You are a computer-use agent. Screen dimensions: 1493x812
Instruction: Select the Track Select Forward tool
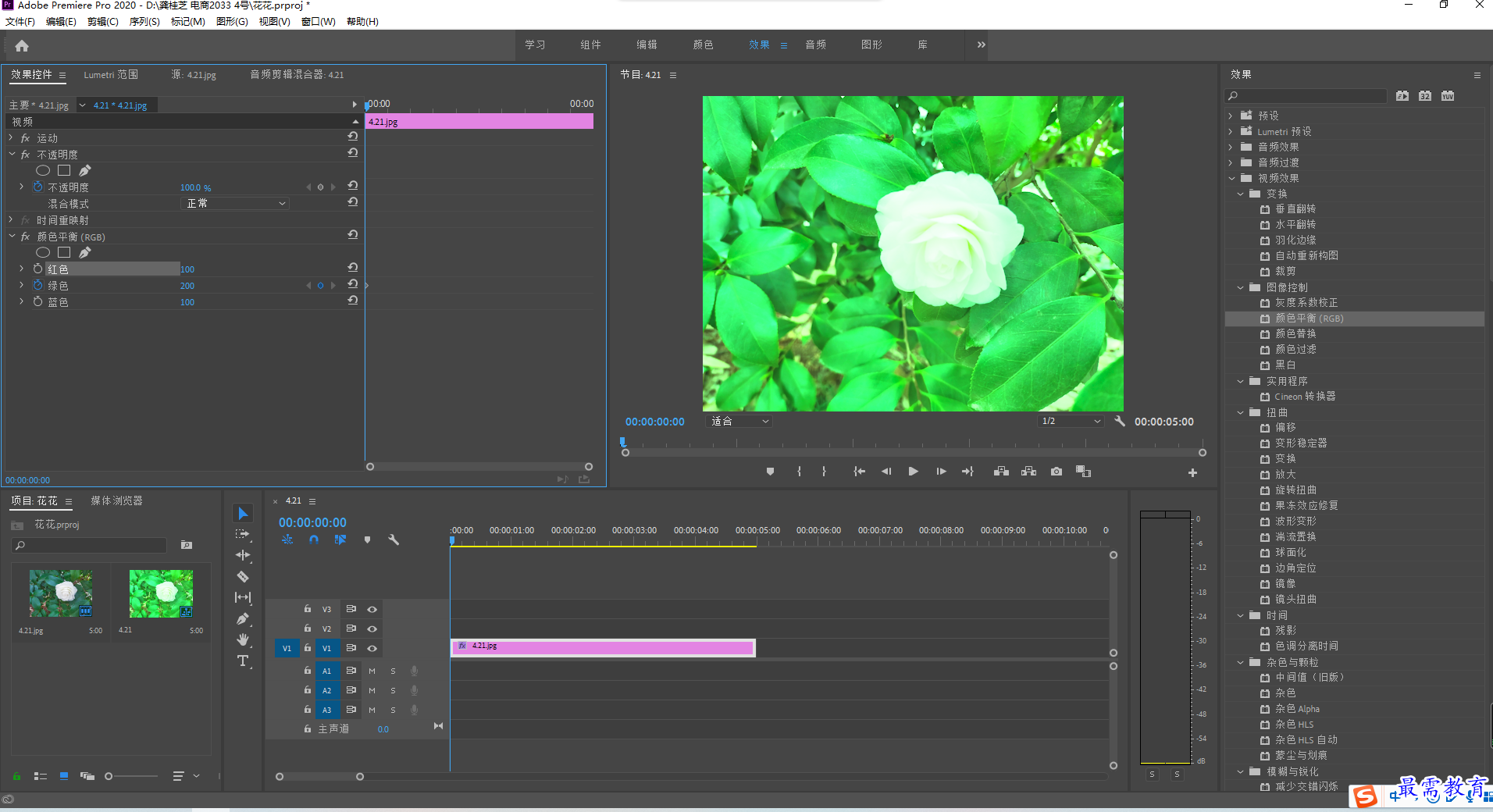pos(243,534)
